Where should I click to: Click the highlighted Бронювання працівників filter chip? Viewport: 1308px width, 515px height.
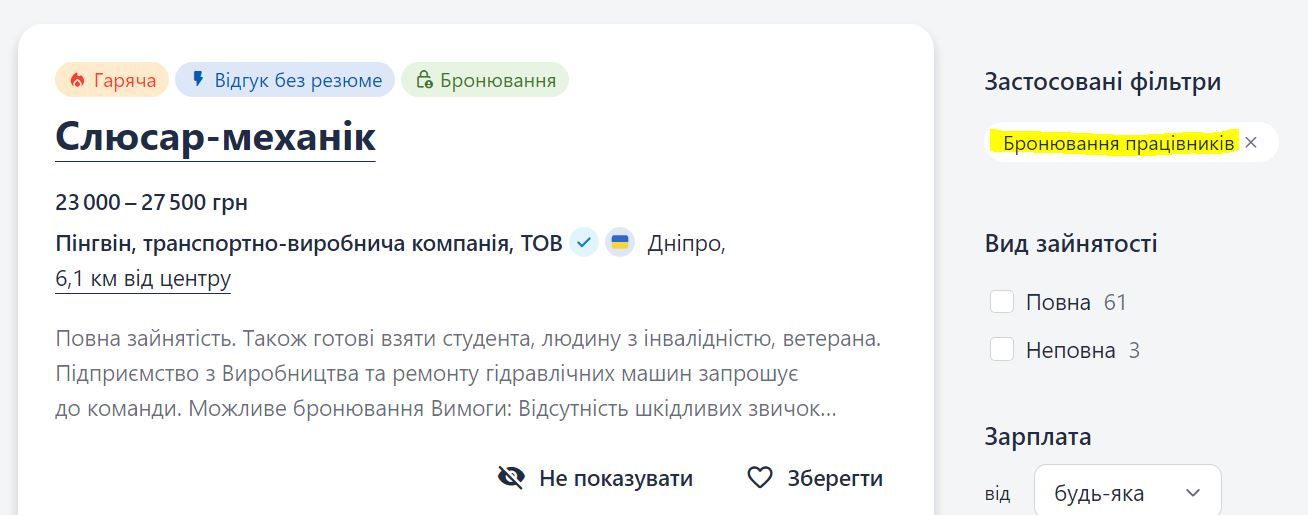pyautogui.click(x=1118, y=143)
